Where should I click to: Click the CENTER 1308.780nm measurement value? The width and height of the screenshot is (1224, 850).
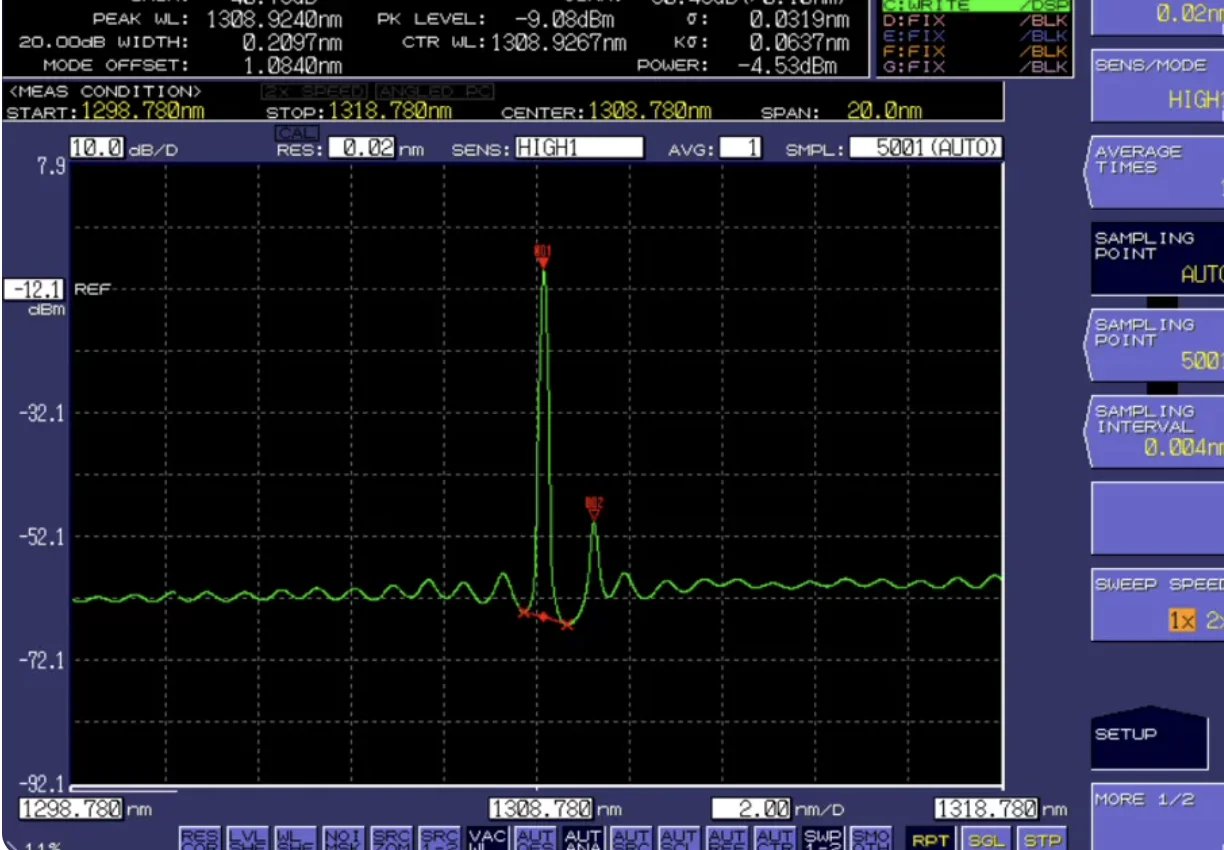point(650,111)
